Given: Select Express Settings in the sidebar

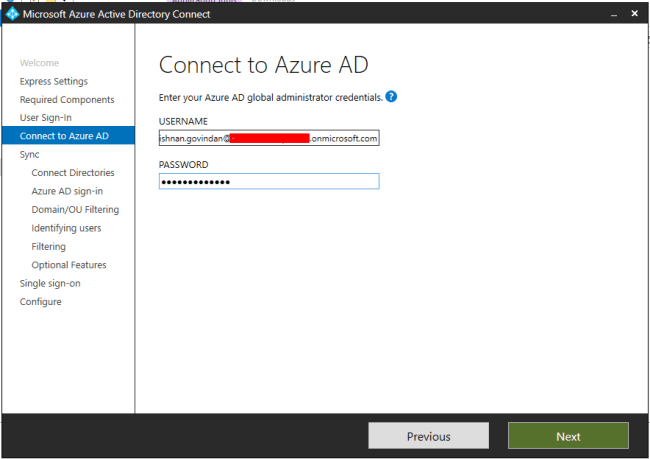Looking at the screenshot, I should pyautogui.click(x=53, y=81).
